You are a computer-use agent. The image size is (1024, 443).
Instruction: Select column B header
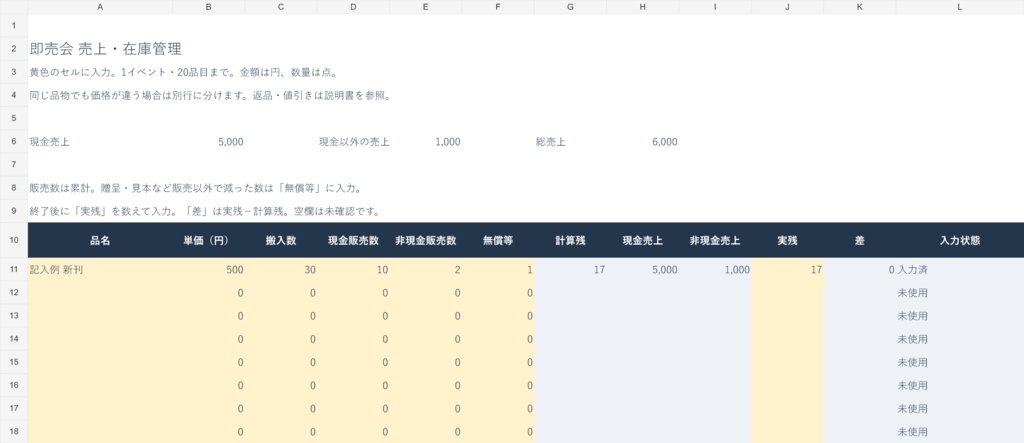[208, 7]
